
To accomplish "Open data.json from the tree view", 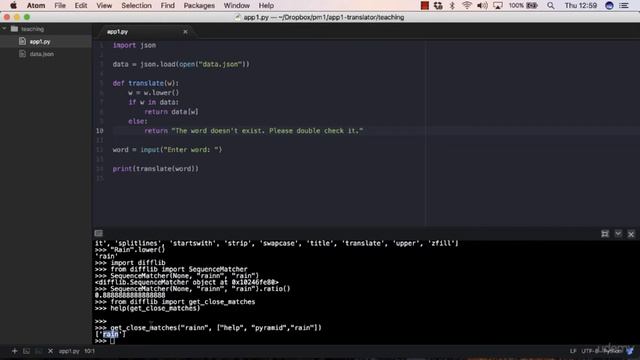I will coord(42,54).
